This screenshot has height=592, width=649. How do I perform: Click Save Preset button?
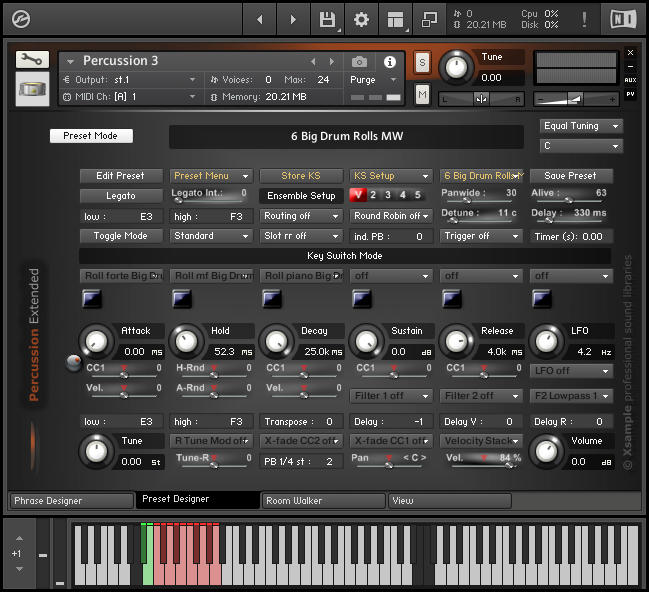click(571, 176)
